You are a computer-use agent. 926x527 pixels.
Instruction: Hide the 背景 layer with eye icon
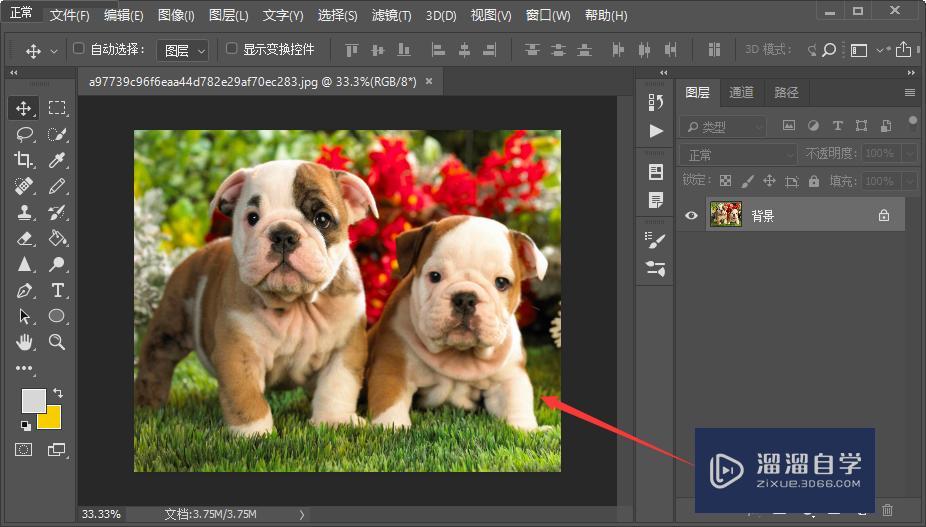691,216
